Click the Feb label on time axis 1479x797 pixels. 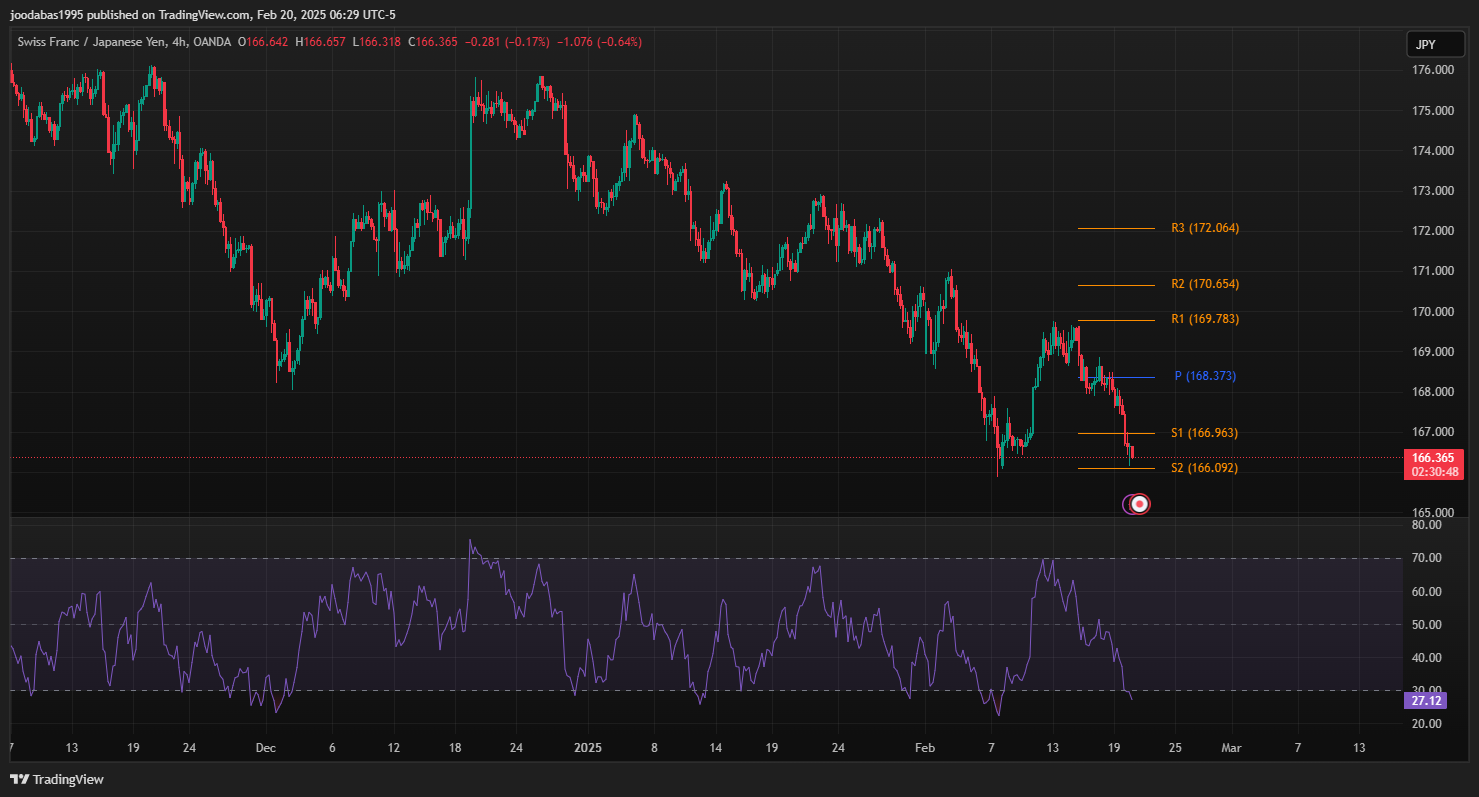pyautogui.click(x=928, y=747)
